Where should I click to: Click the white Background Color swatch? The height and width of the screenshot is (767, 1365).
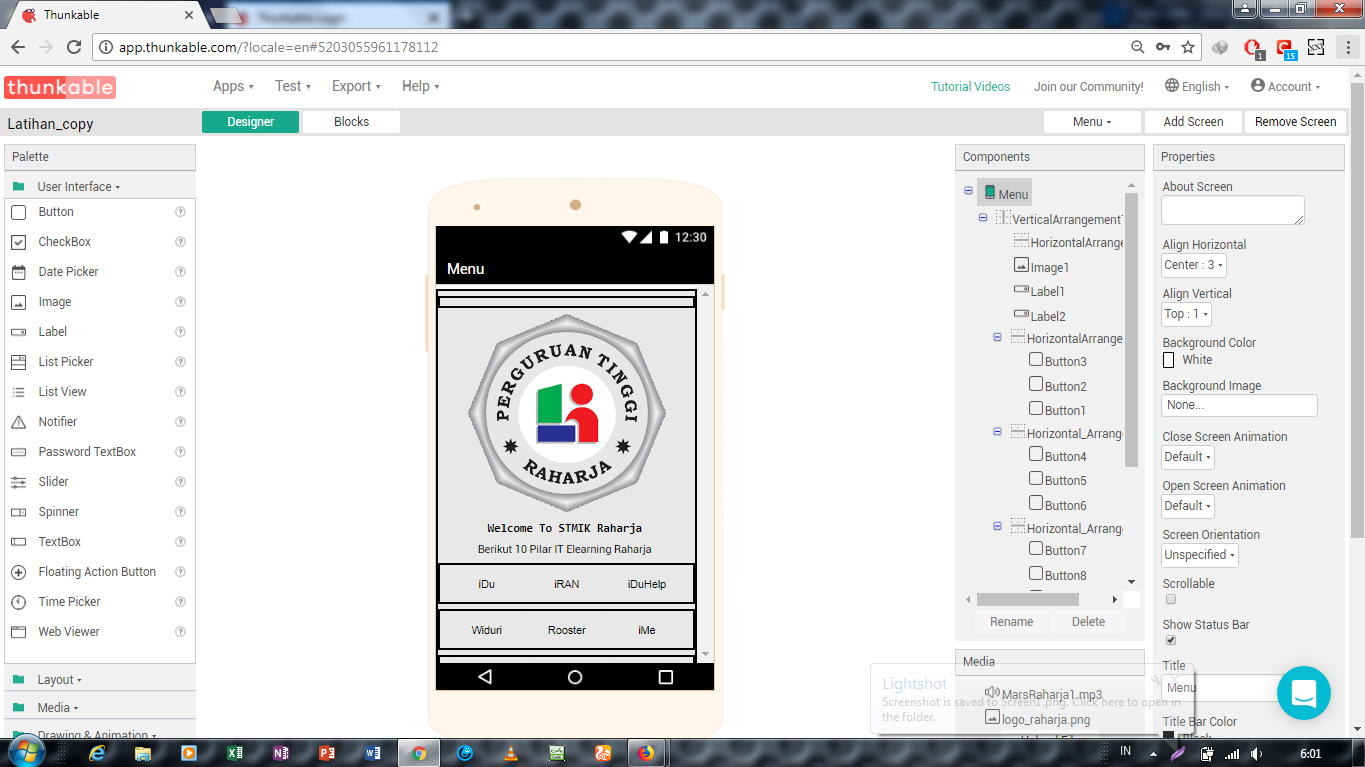click(1169, 360)
